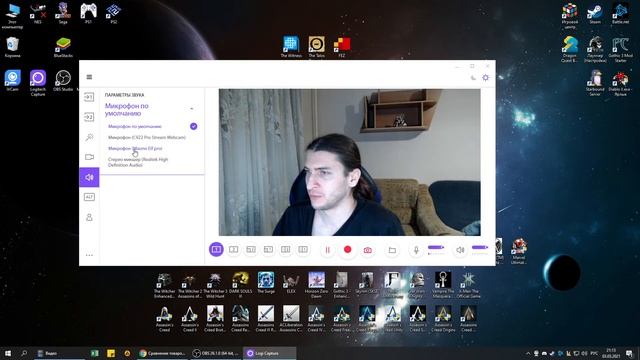Click the webcam preview video

pos(349,162)
